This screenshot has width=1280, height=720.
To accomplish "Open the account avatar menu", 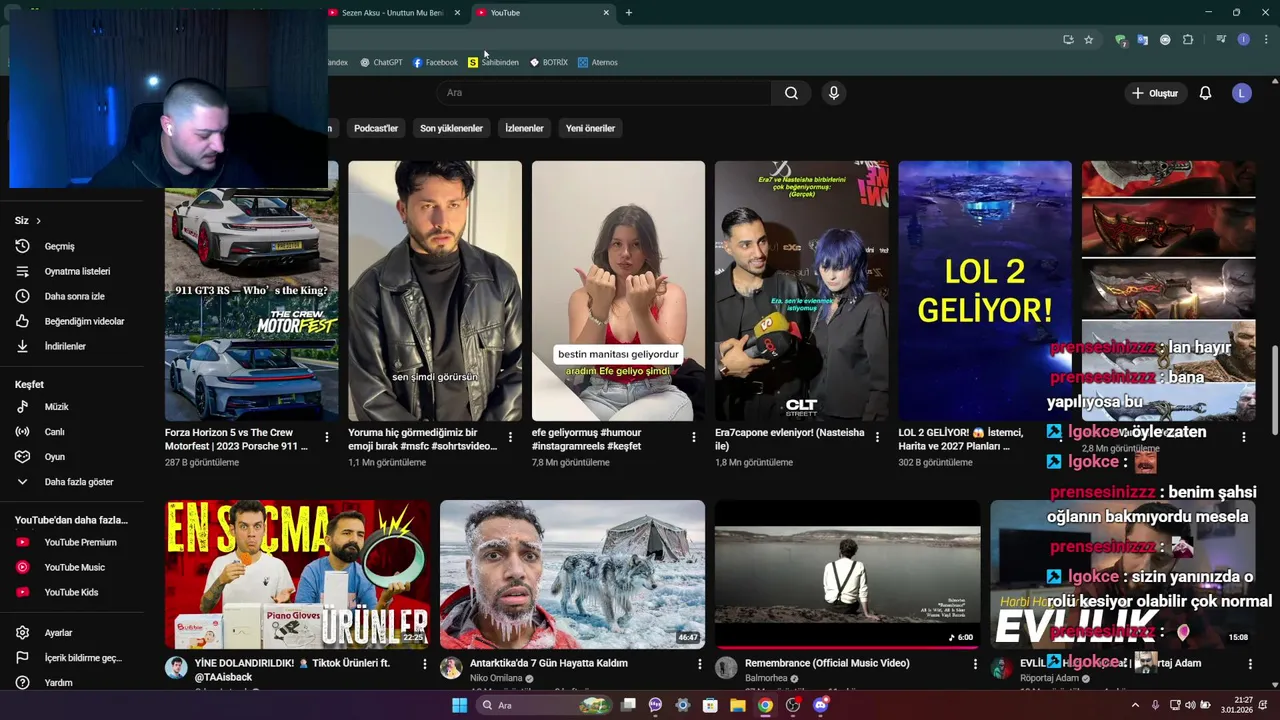I will click(1242, 93).
